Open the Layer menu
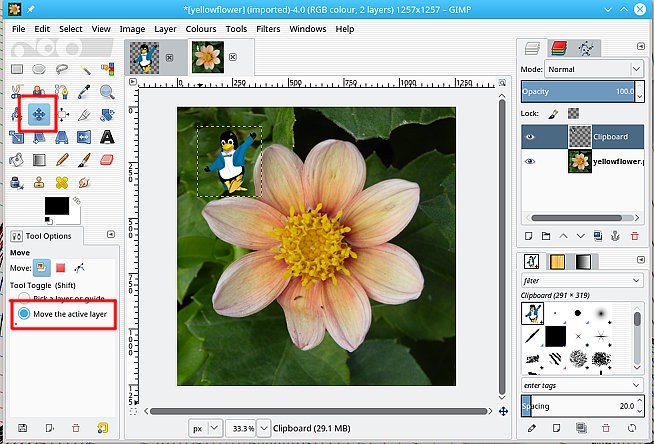 165,29
